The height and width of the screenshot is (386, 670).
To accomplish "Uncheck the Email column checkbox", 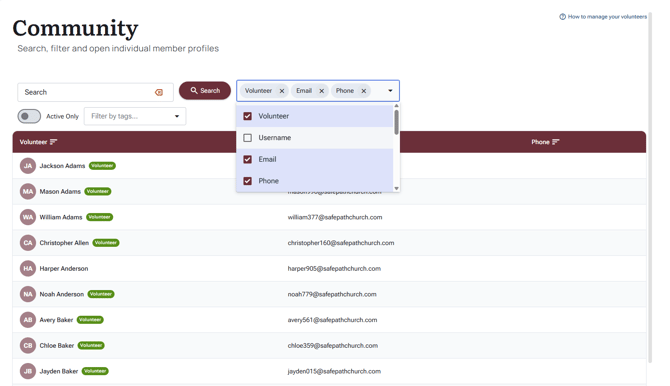I will [247, 159].
